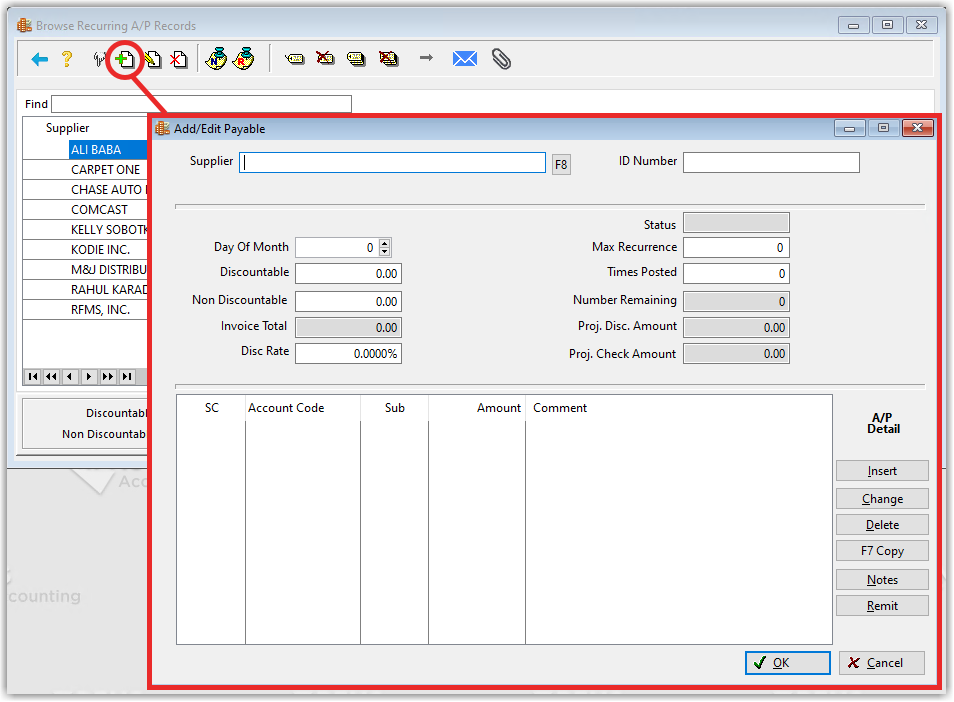
Task: Minimize the Add/Edit Payable dialog
Action: click(x=850, y=128)
